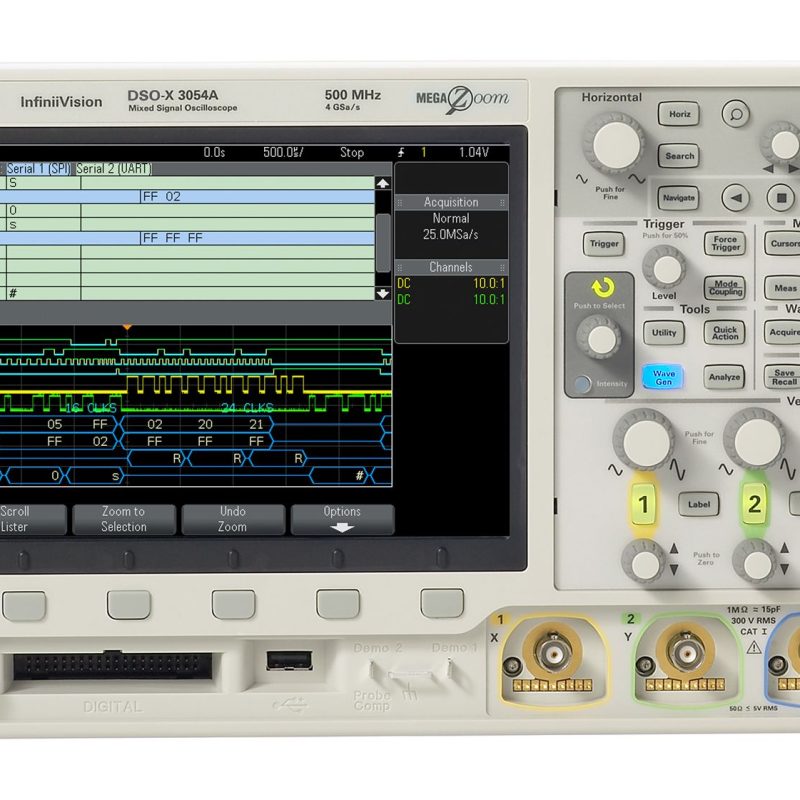This screenshot has width=800, height=800.
Task: Click the reverse play arrow navigation button
Action: 735,197
